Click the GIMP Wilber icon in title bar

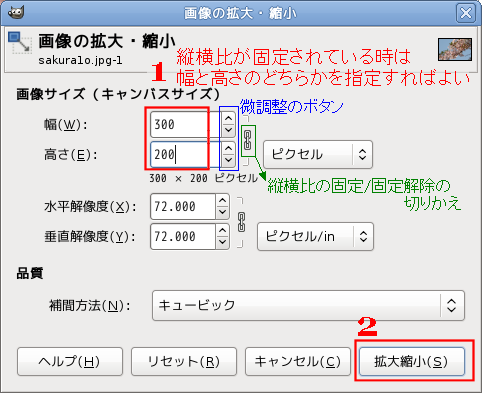(x=16, y=13)
